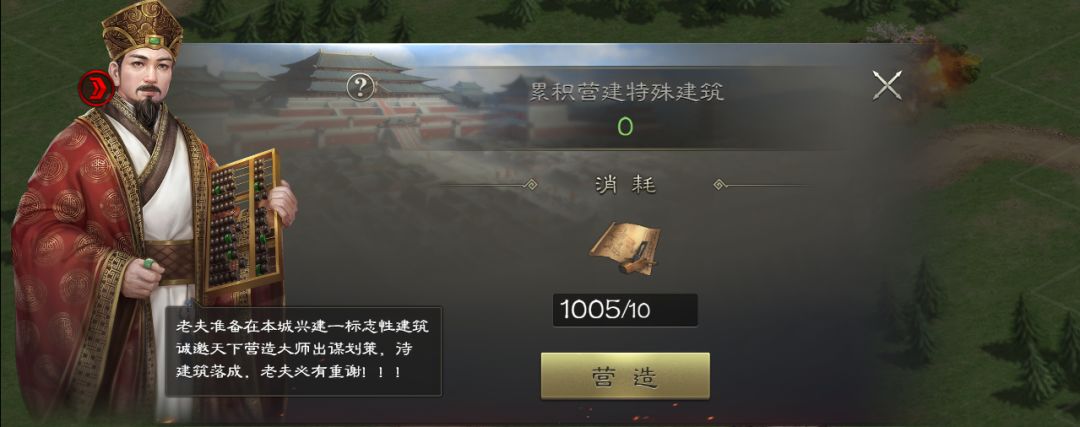Tap the green 0 building count
1080x427 pixels.
coord(625,126)
